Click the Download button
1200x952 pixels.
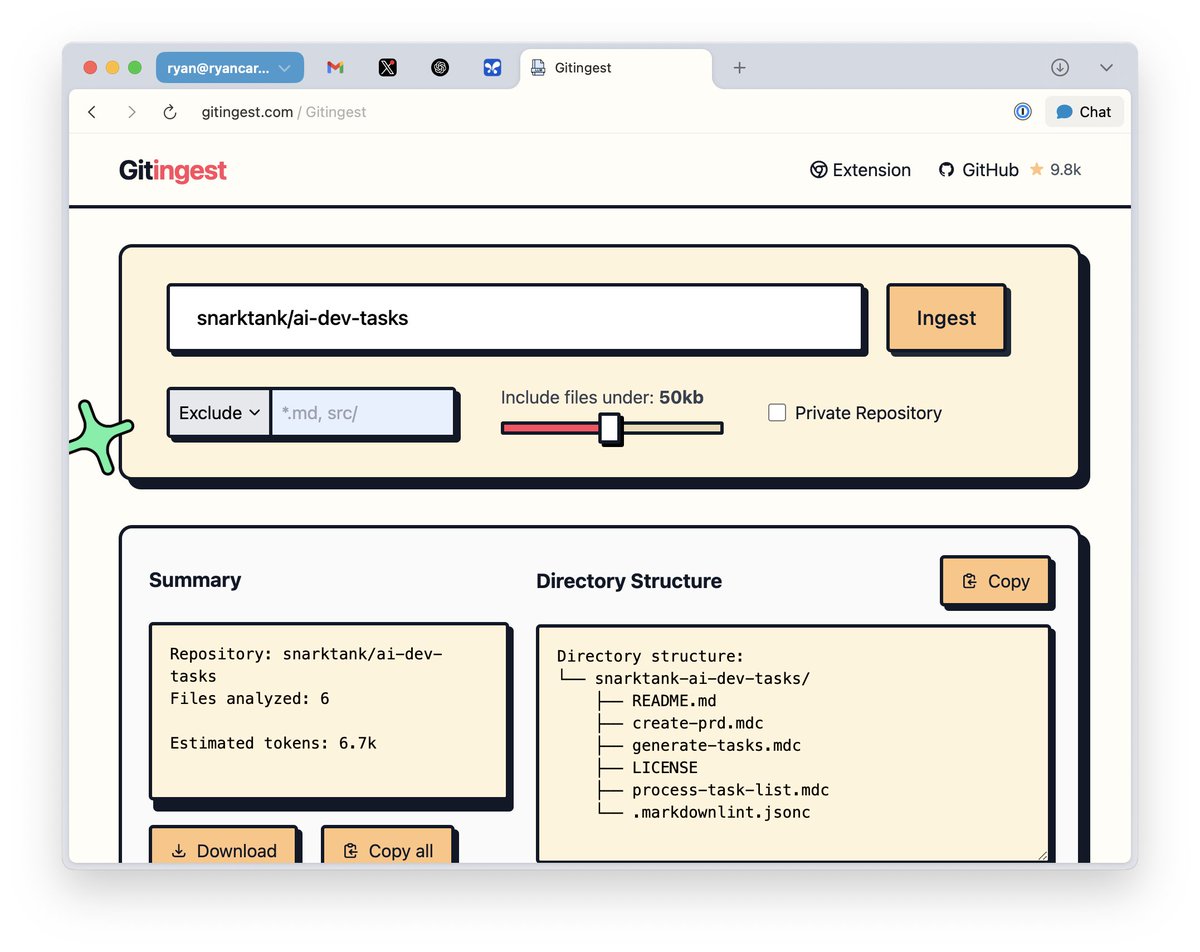pyautogui.click(x=224, y=850)
